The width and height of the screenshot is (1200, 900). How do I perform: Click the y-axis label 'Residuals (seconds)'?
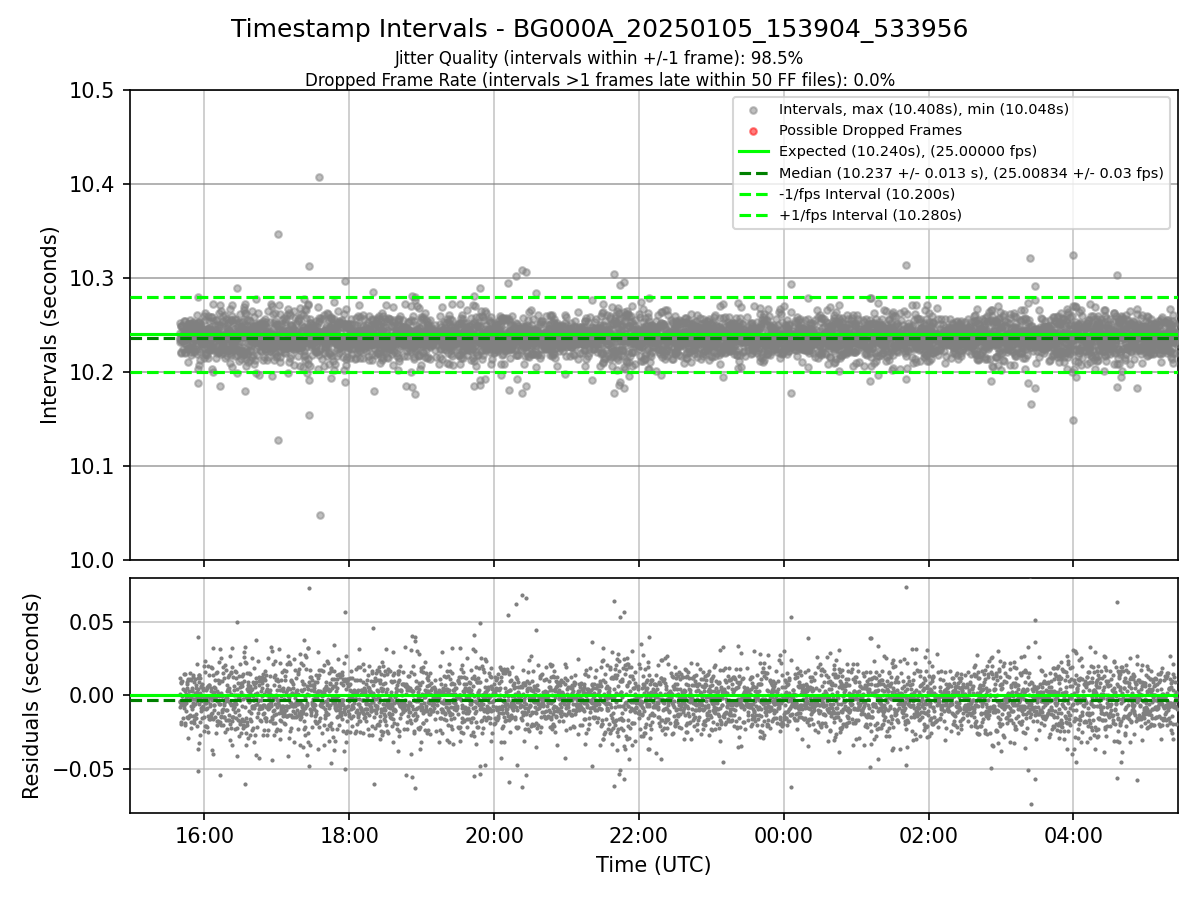[32, 696]
